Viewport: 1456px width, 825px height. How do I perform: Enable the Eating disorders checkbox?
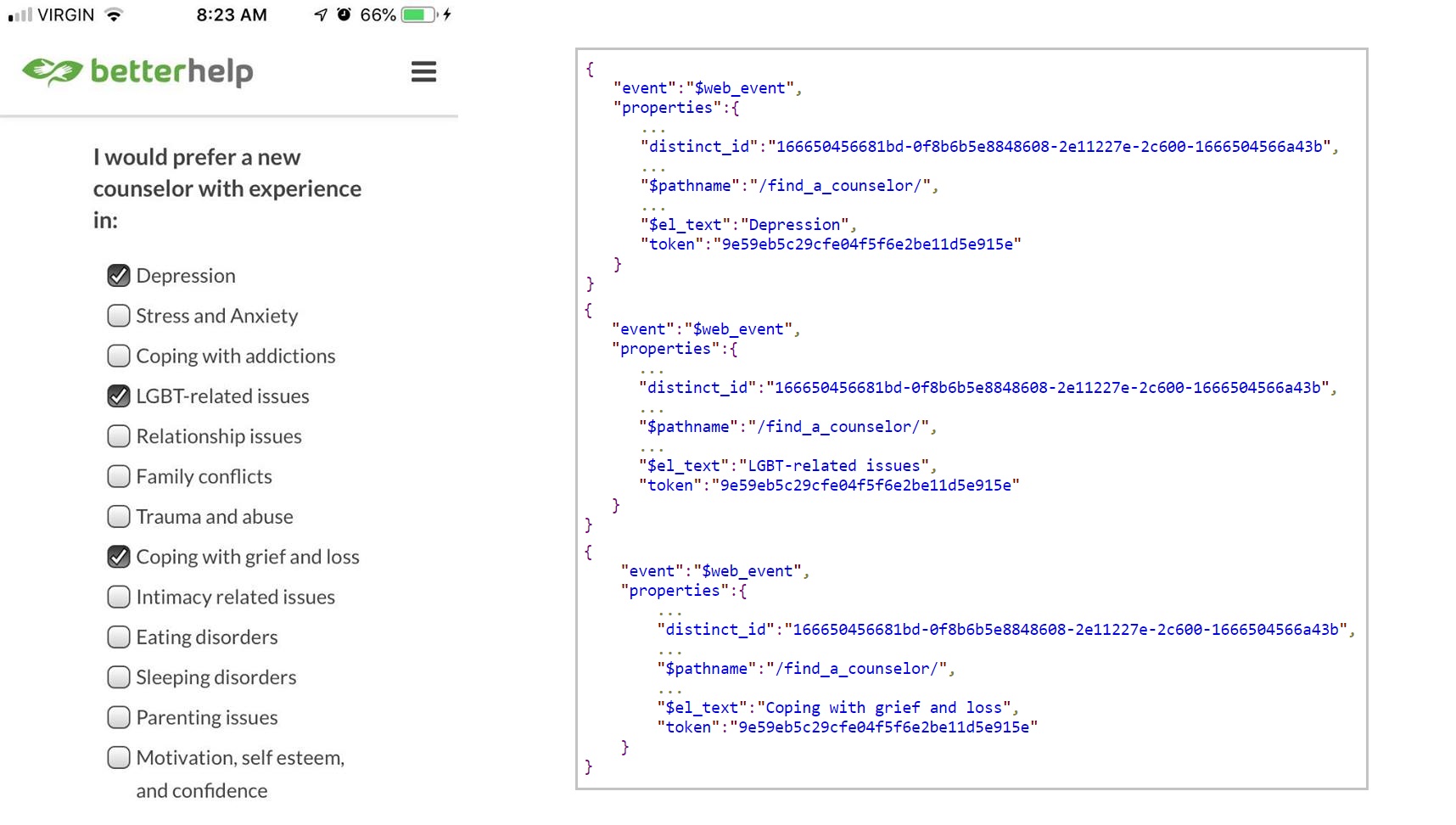pyautogui.click(x=119, y=637)
